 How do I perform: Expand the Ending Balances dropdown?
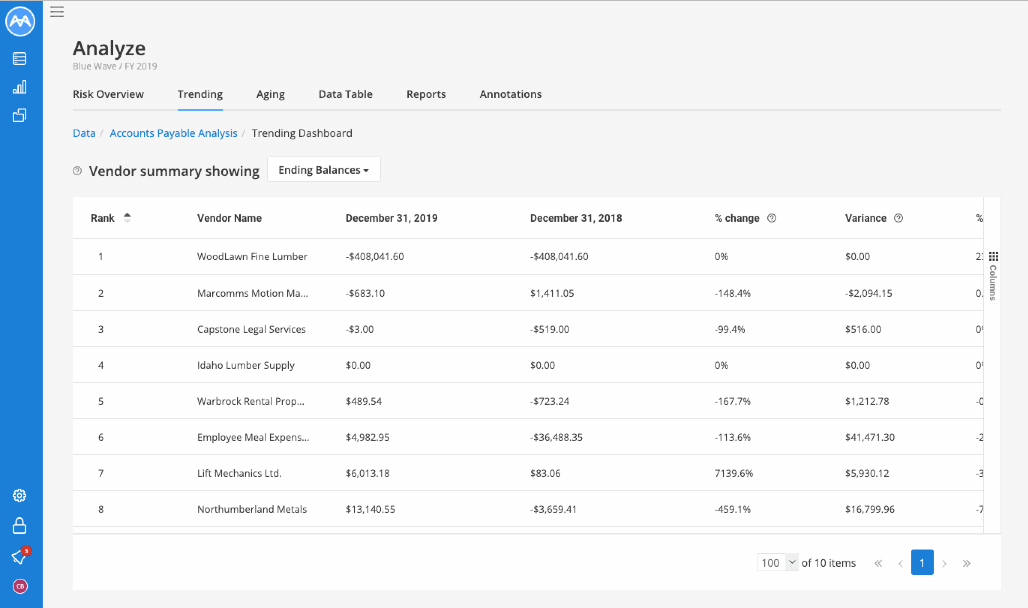[x=324, y=170]
